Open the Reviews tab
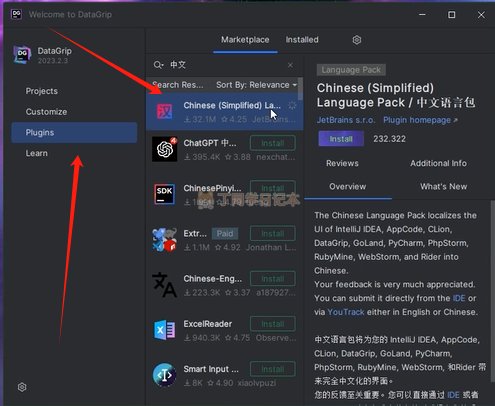Viewport: 495px width, 406px height. click(342, 163)
